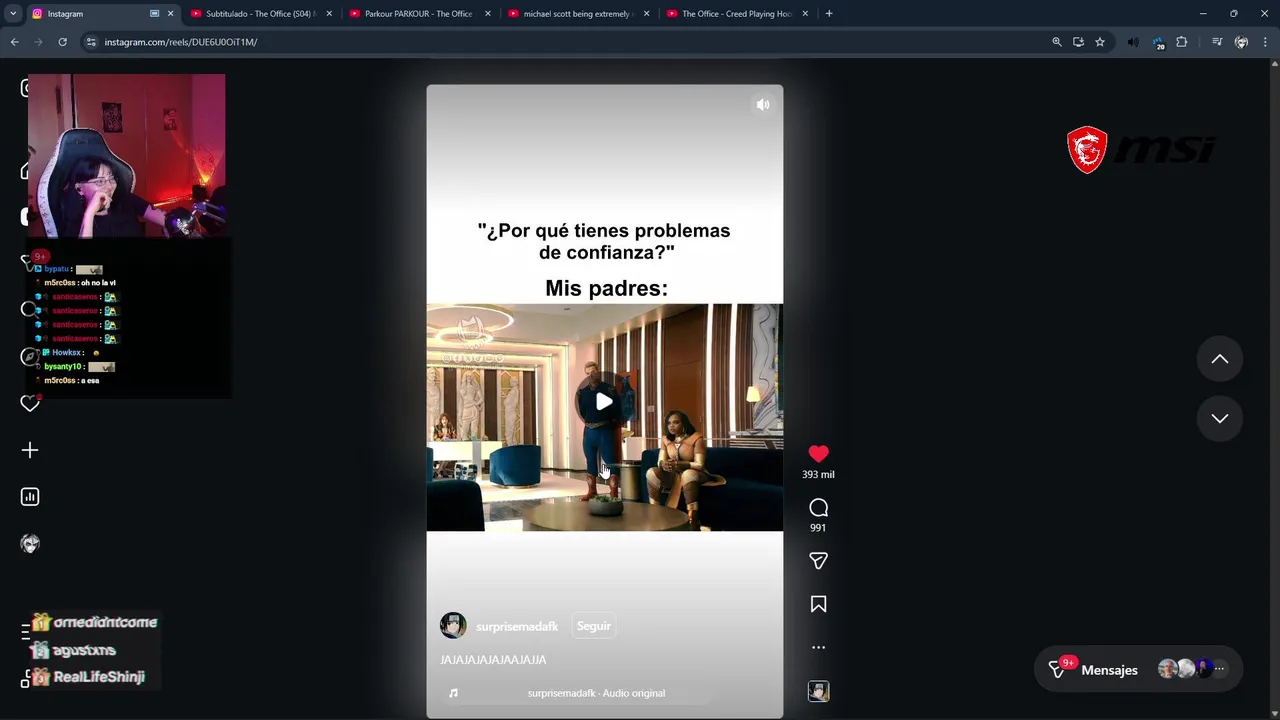Go to the next reel with down arrow

coord(1220,418)
